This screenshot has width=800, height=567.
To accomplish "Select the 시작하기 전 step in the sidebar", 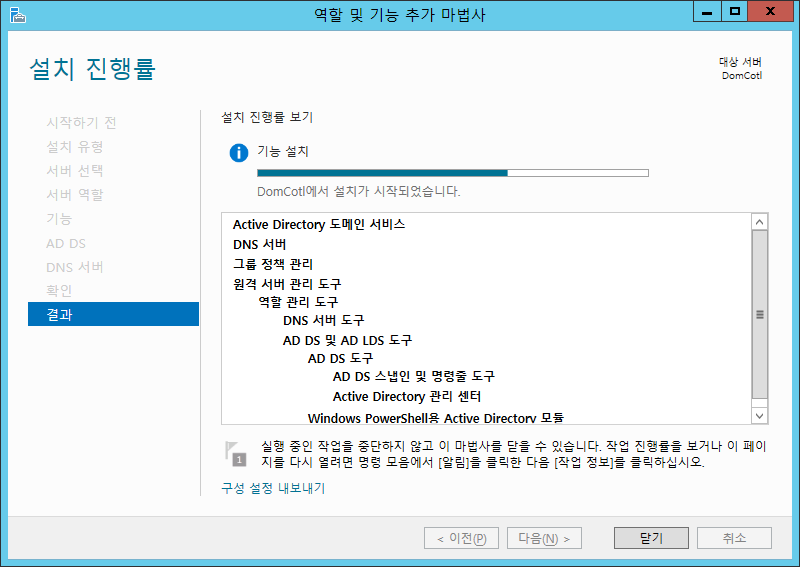I will click(x=81, y=122).
